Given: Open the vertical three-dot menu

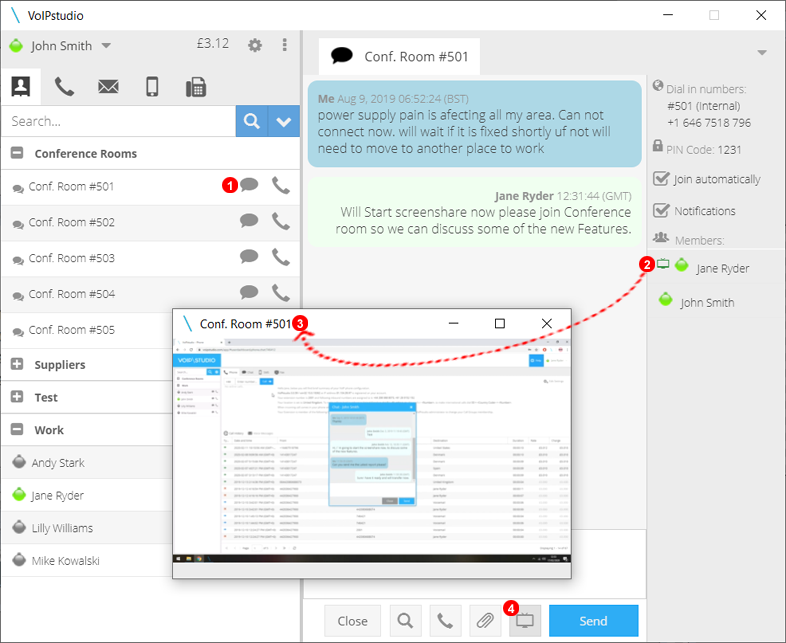Looking at the screenshot, I should [285, 45].
